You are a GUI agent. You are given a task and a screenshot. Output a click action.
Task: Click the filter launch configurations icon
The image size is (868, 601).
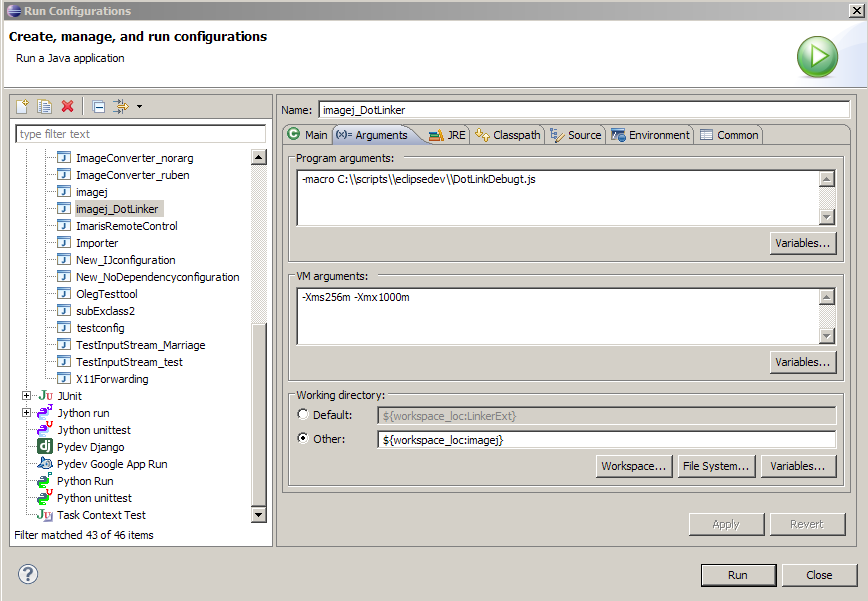pyautogui.click(x=121, y=107)
